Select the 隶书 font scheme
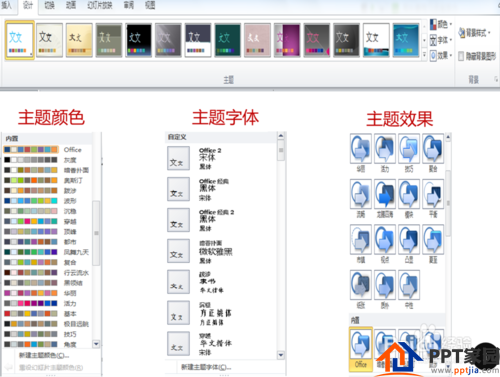 [x=221, y=282]
